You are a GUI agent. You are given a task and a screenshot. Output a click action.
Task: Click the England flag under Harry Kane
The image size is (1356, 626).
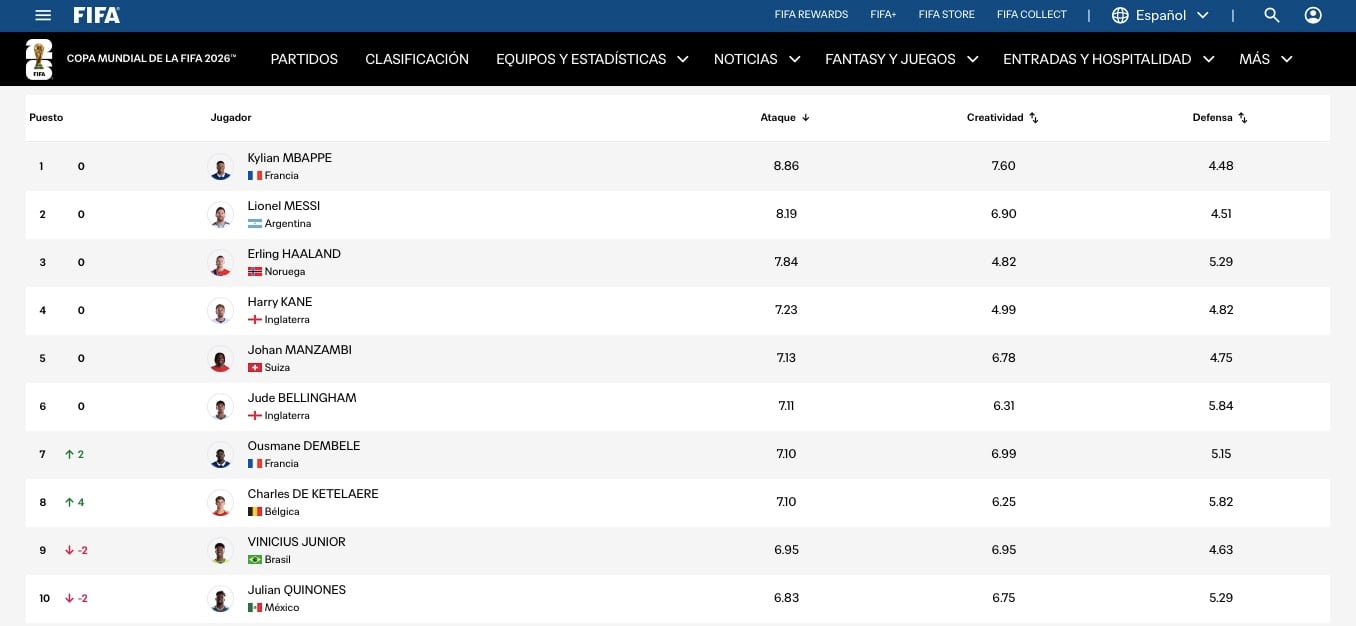[x=255, y=320]
